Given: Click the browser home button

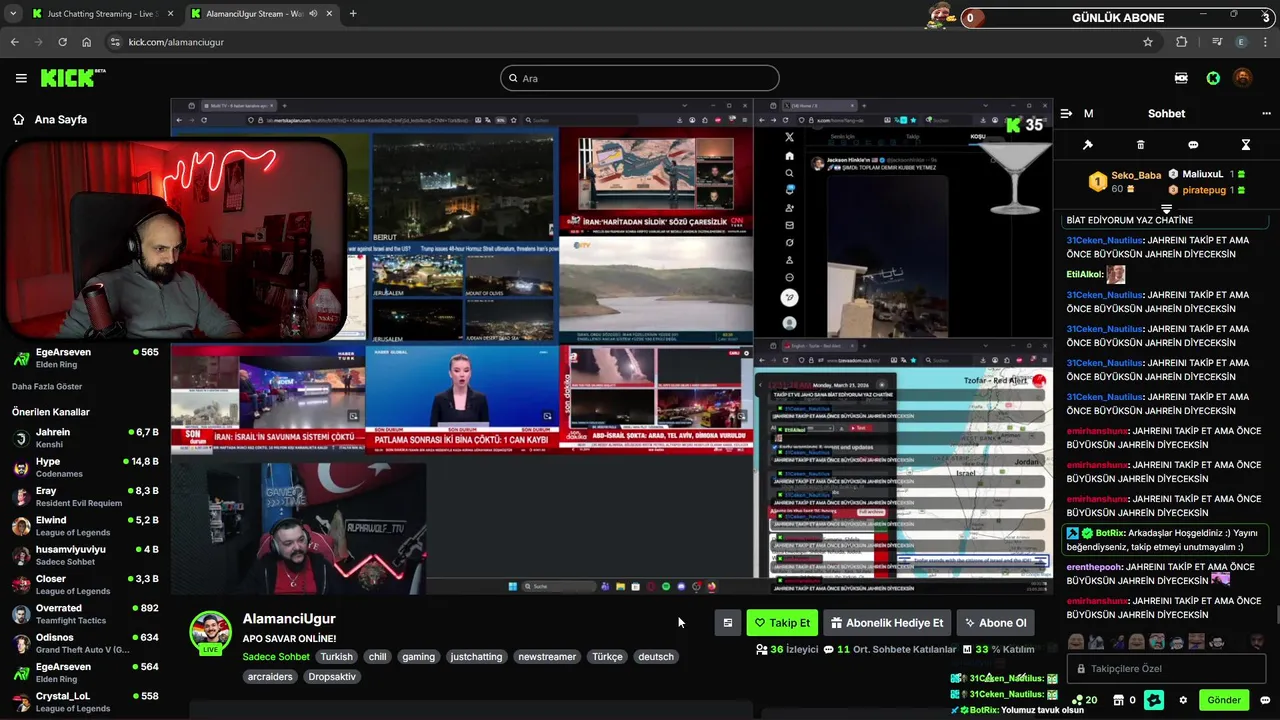Looking at the screenshot, I should (x=87, y=42).
